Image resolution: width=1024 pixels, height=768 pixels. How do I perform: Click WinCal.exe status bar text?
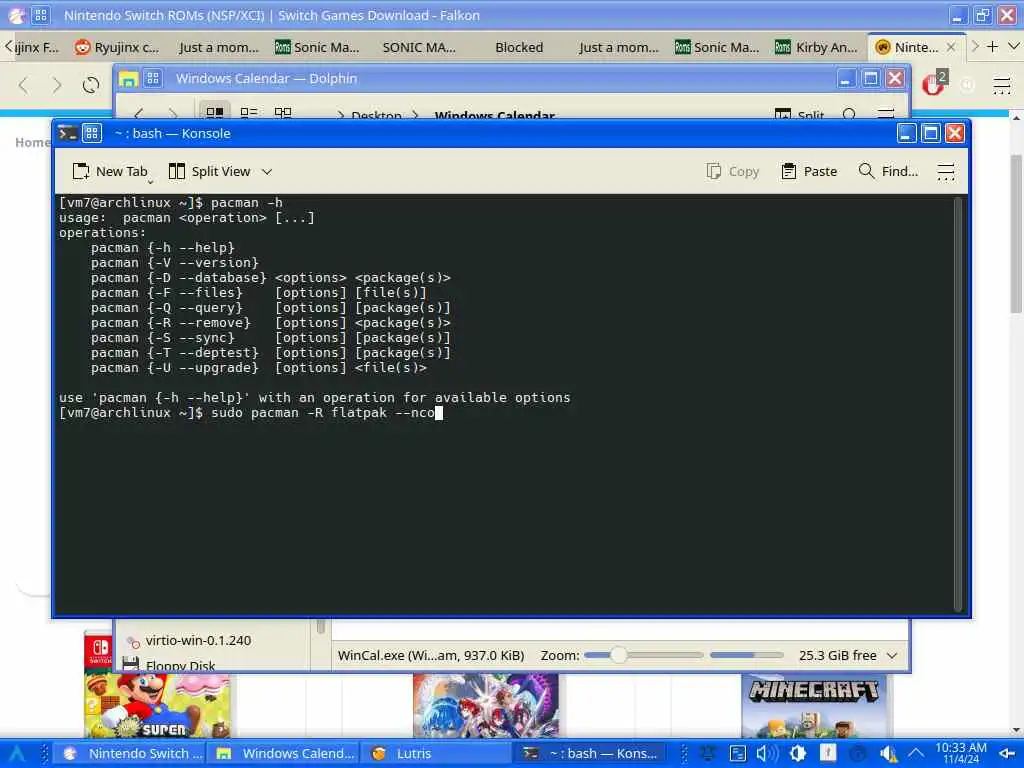[431, 655]
